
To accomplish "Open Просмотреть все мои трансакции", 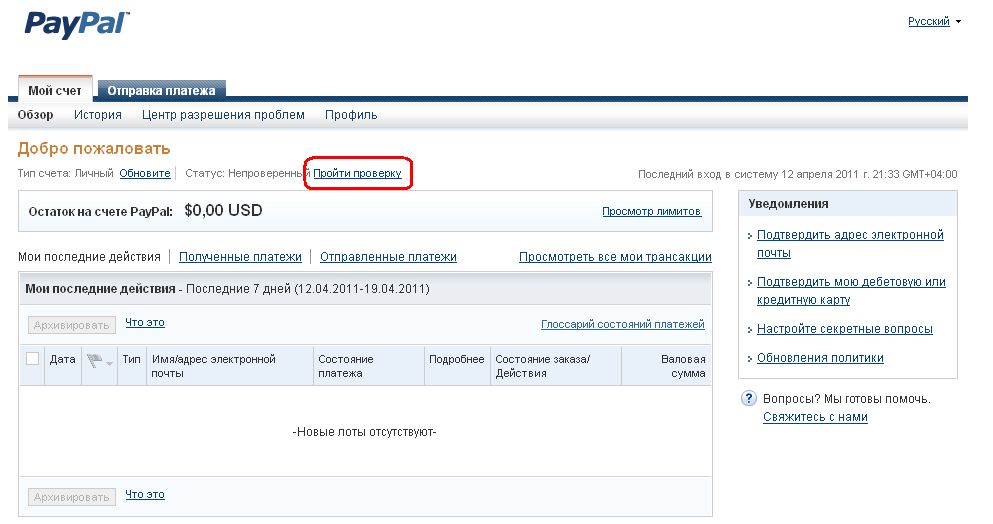I will (615, 257).
